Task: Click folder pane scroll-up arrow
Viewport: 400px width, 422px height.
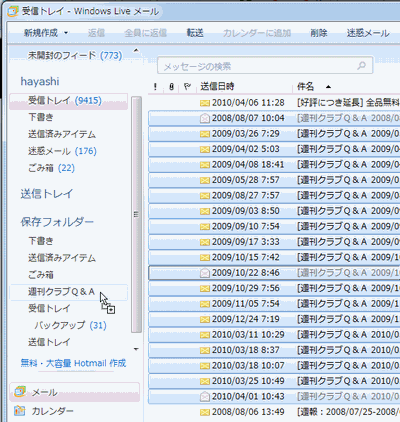Action: pos(136,51)
